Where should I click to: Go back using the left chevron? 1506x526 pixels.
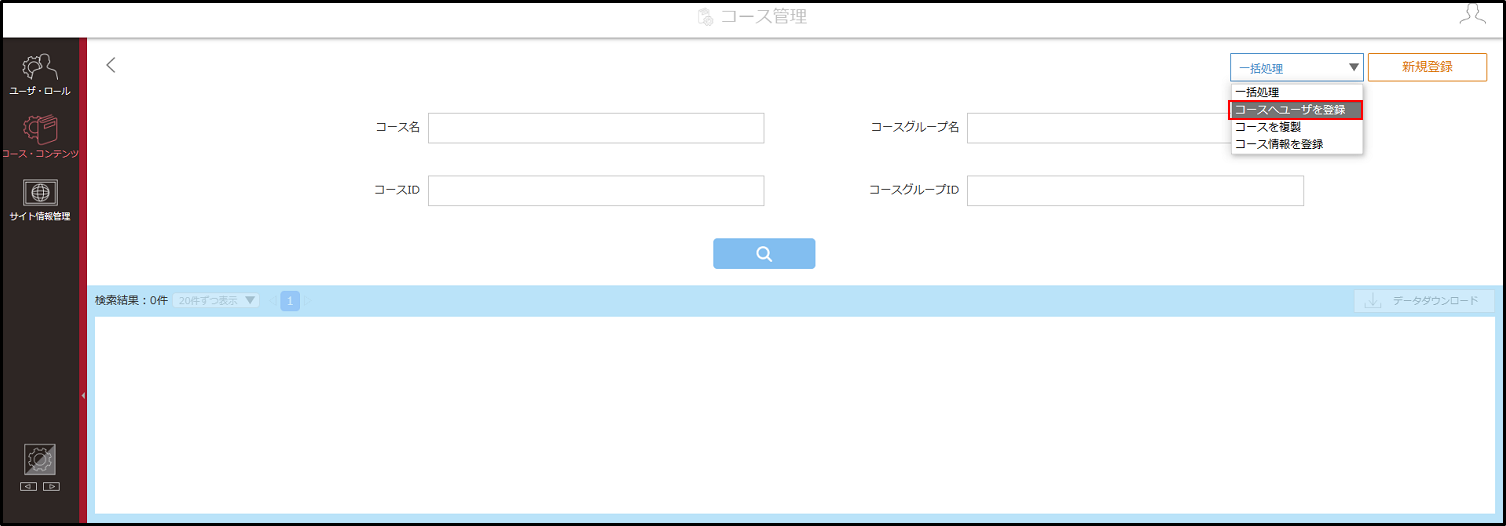pyautogui.click(x=111, y=65)
